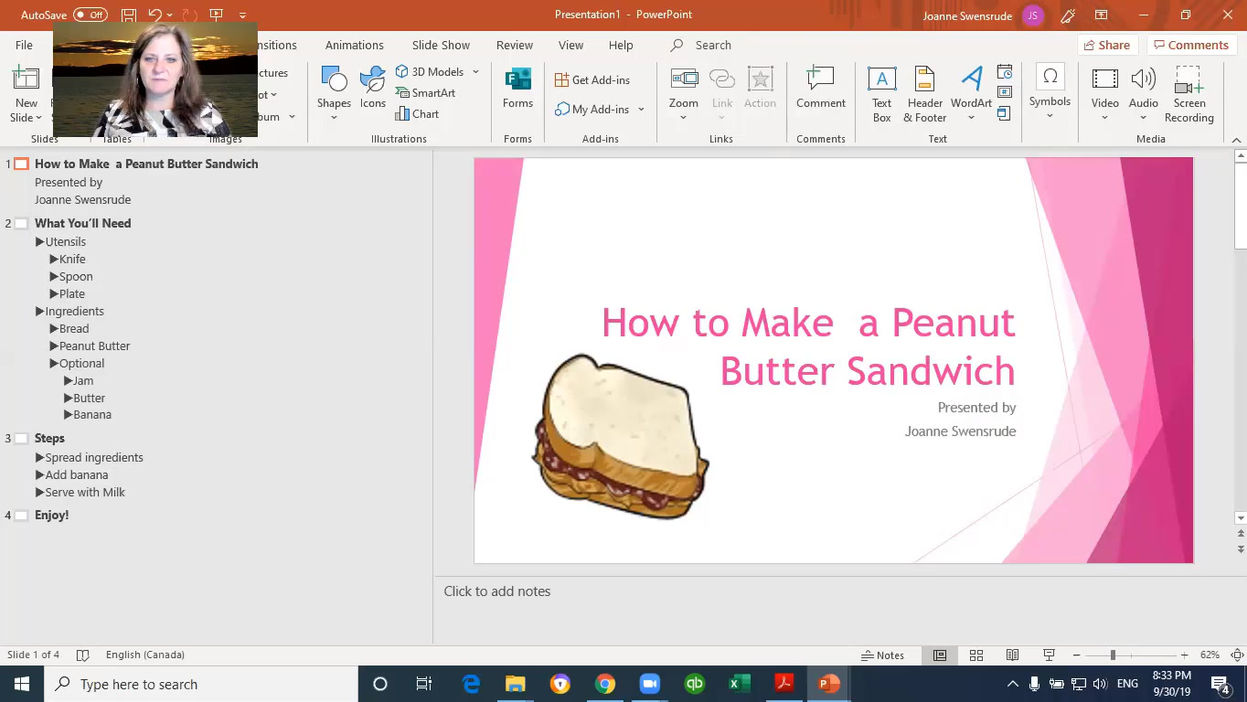Insert a SmartArt graphic
This screenshot has width=1247, height=702.
coord(425,93)
